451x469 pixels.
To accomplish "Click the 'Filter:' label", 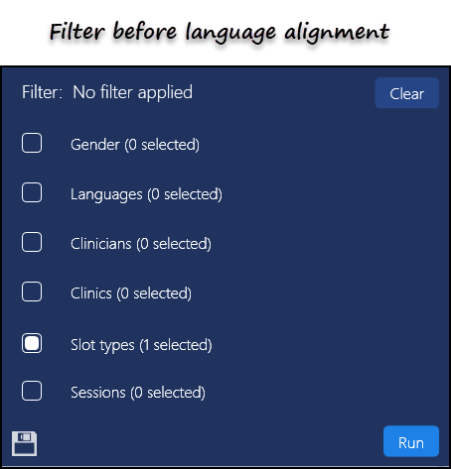I will [42, 92].
